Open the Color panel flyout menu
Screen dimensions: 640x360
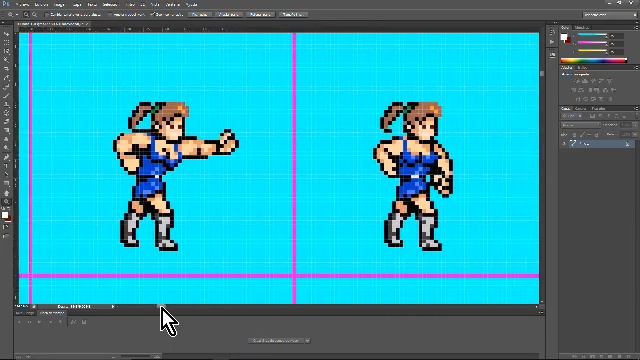(x=636, y=27)
